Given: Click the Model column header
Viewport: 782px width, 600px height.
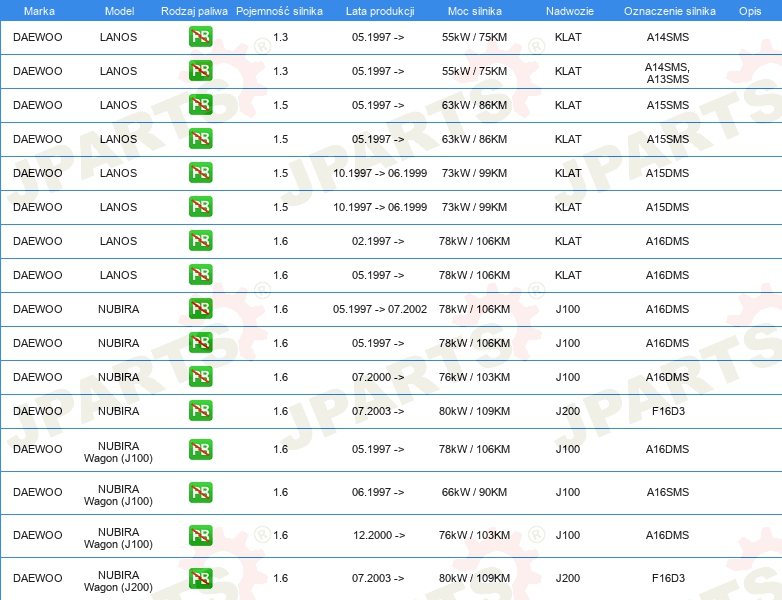Looking at the screenshot, I should (119, 11).
